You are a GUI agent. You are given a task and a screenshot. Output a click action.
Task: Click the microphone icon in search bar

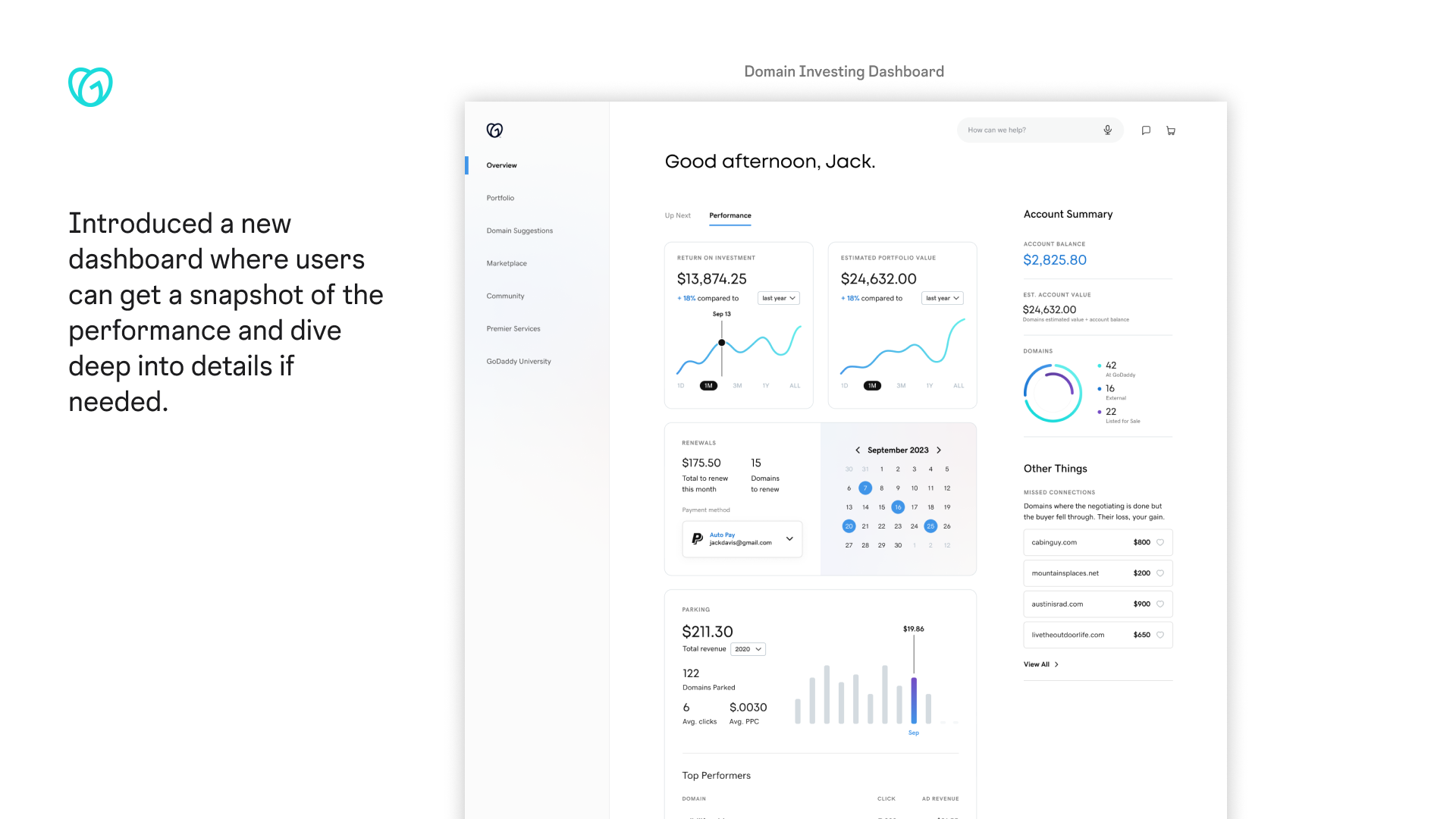click(x=1107, y=130)
